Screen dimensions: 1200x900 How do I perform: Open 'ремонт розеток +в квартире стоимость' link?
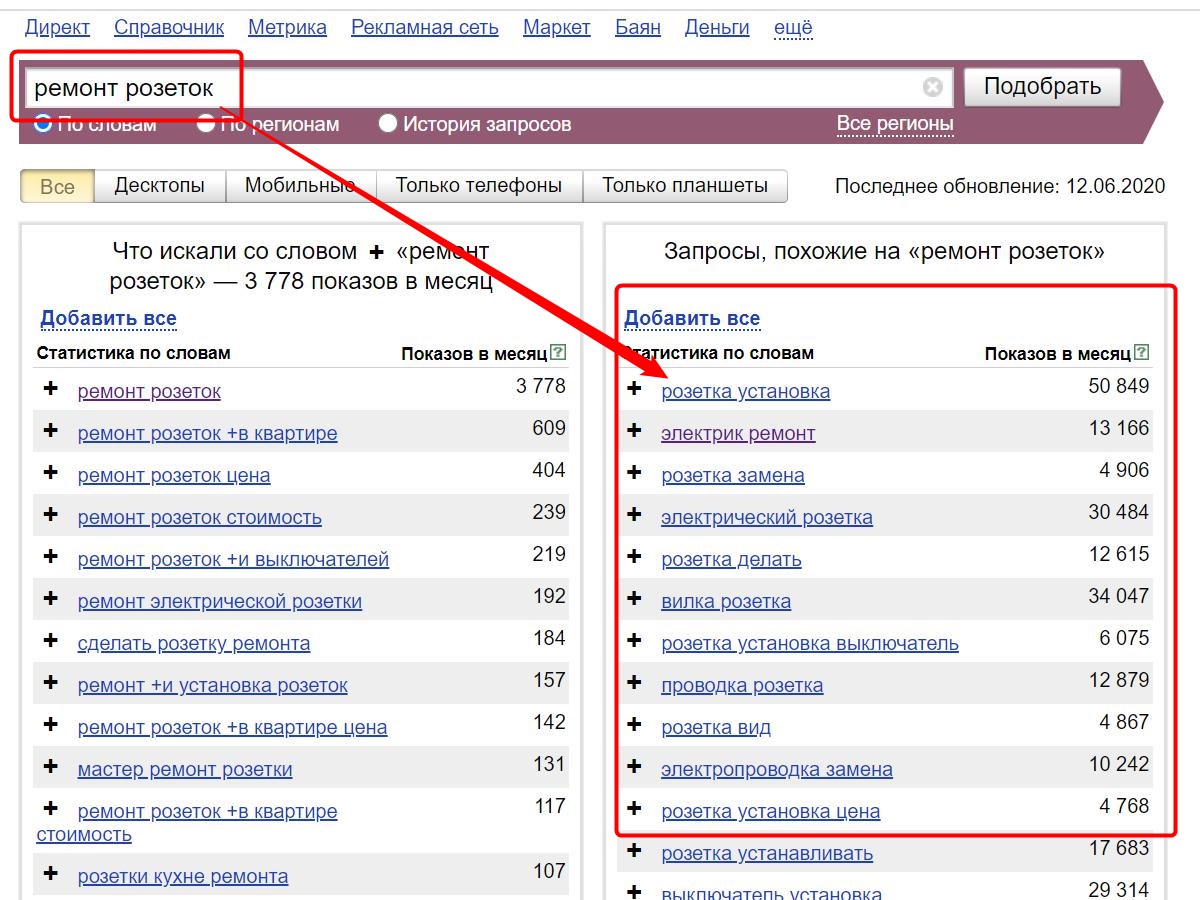pos(187,822)
